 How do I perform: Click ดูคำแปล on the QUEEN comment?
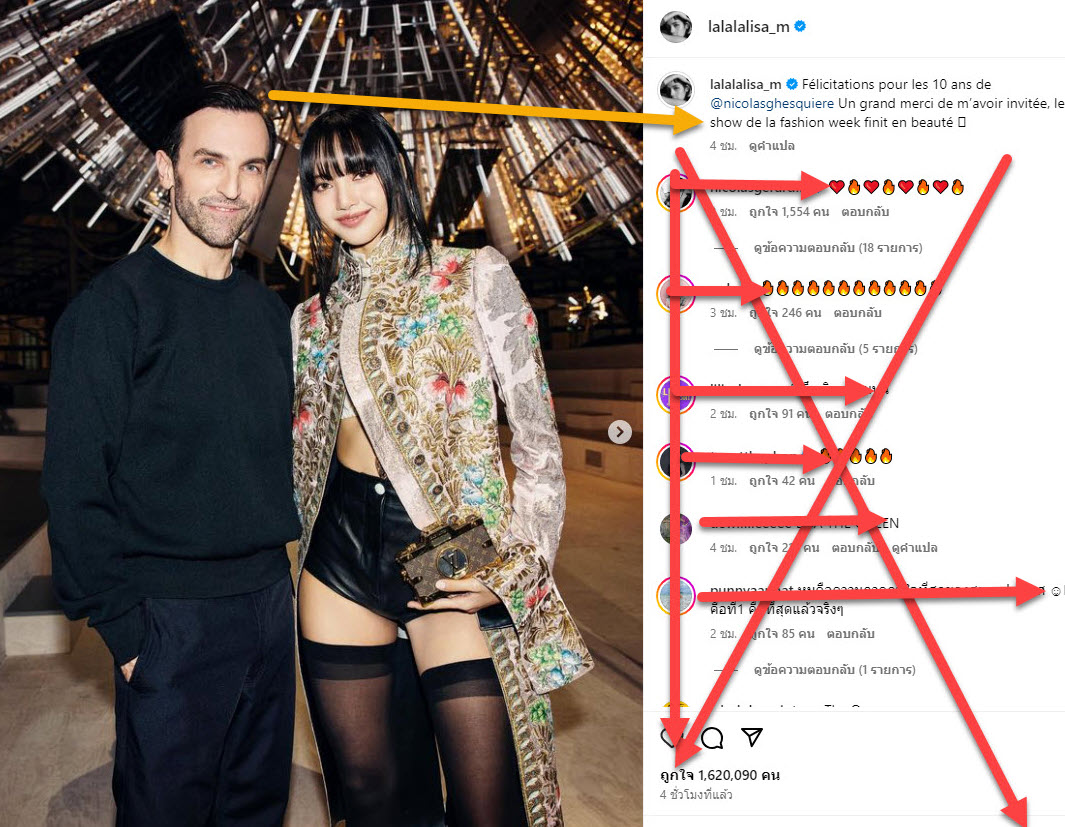click(914, 547)
